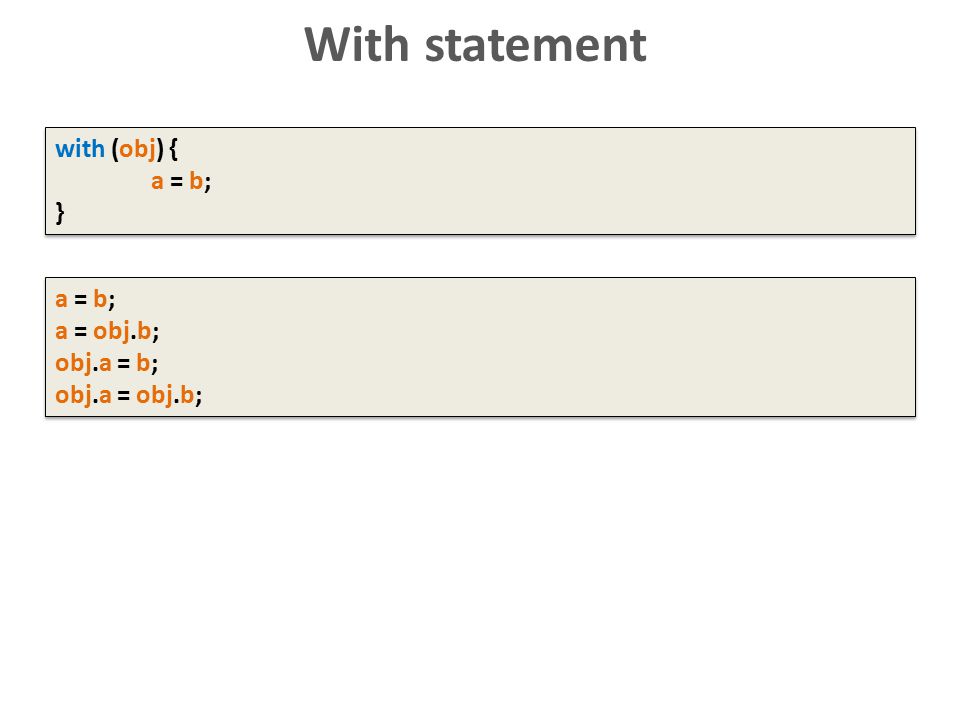Click the indented 'a = b;' line in with block
Viewport: 960px width, 720px height.
(181, 181)
